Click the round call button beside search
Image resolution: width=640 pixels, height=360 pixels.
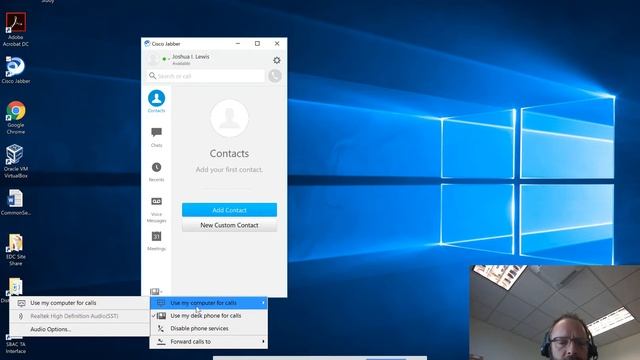tap(275, 76)
